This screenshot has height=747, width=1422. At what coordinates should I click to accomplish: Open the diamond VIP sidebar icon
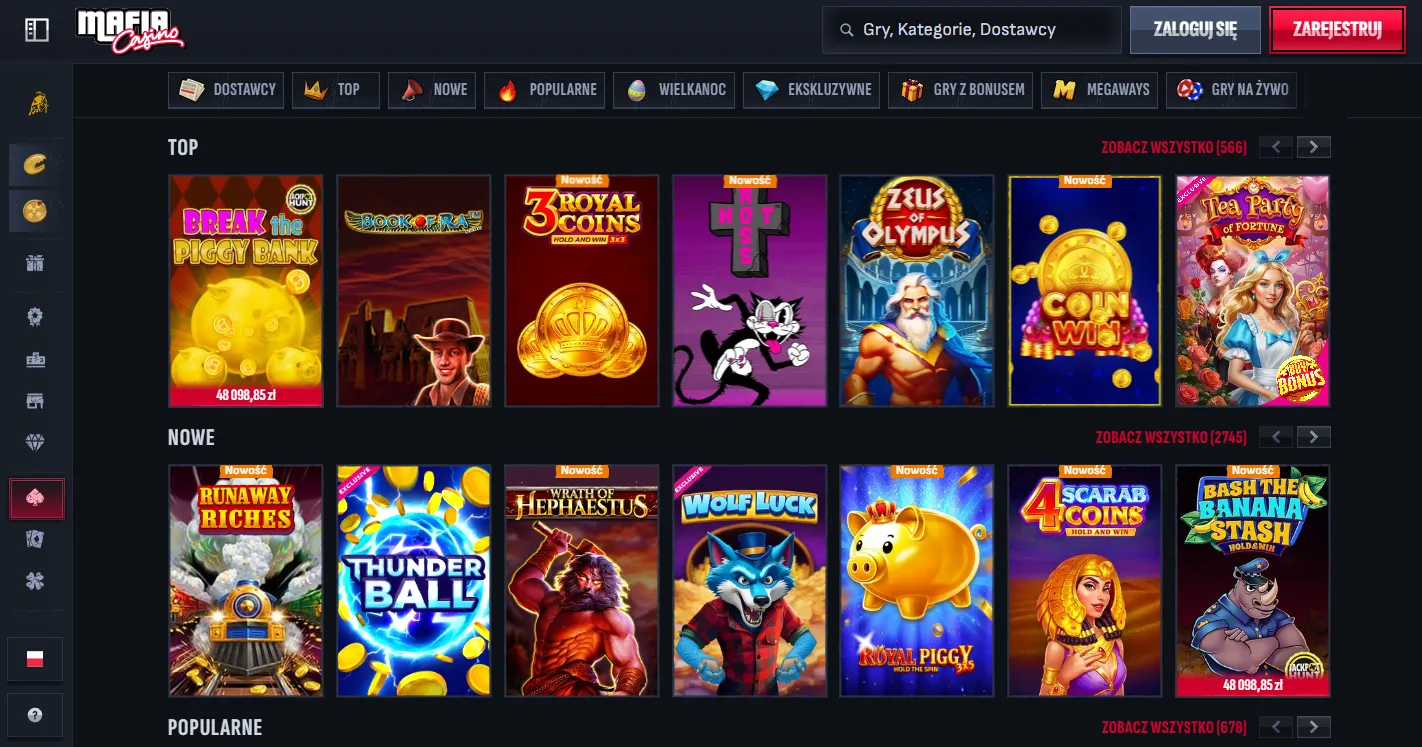coord(37,442)
